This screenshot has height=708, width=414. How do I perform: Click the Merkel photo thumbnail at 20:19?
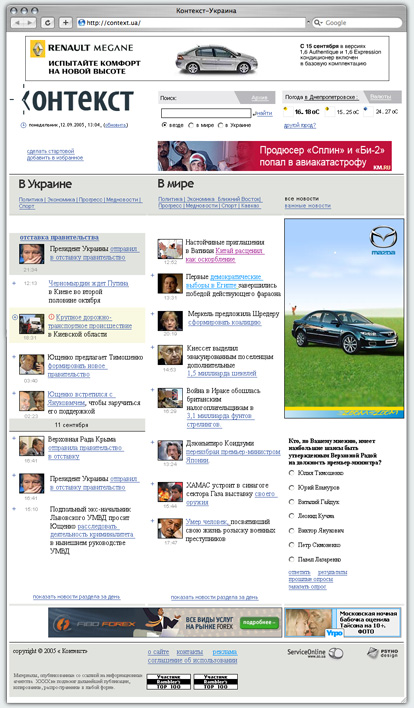click(x=170, y=321)
